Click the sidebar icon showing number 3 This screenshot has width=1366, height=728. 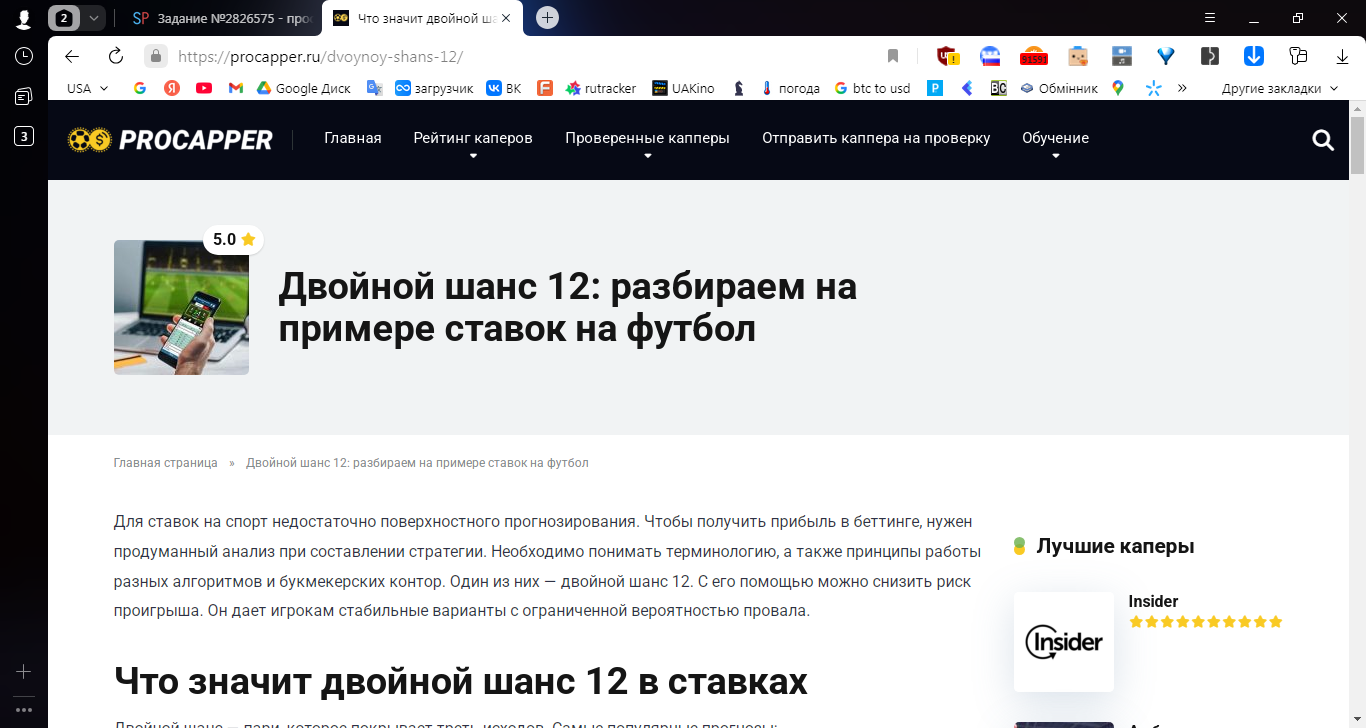click(x=24, y=136)
